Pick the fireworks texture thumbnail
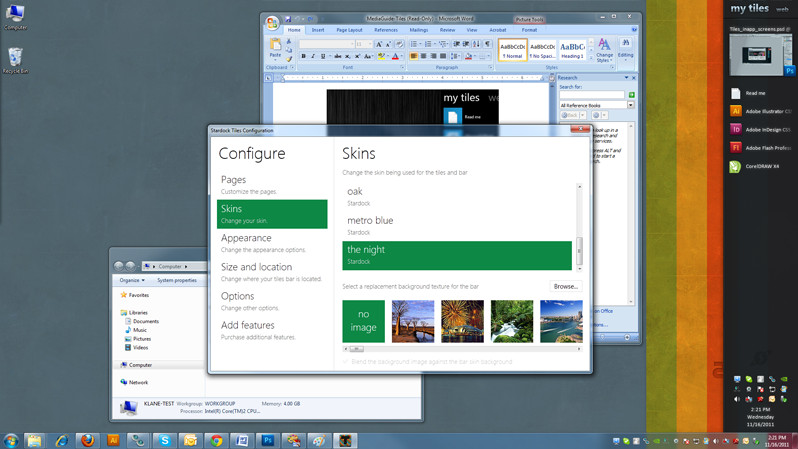 (x=462, y=321)
